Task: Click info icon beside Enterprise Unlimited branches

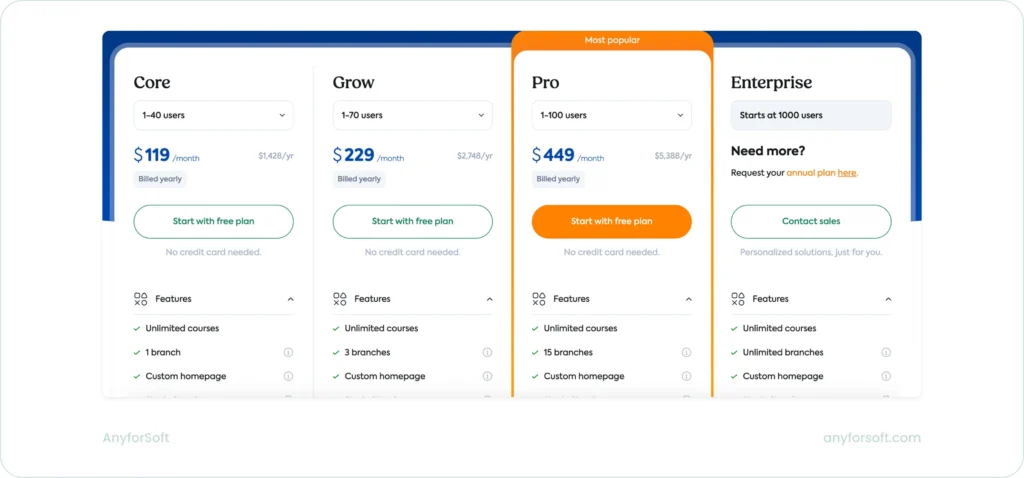Action: 886,352
